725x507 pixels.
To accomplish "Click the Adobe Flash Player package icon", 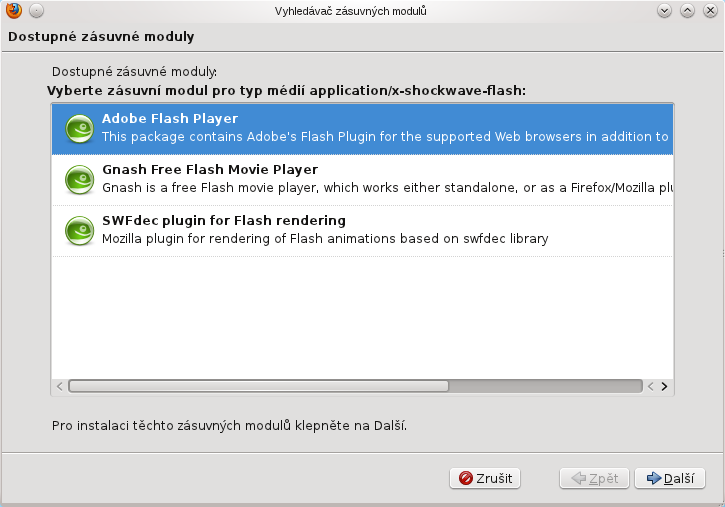I will 79,128.
